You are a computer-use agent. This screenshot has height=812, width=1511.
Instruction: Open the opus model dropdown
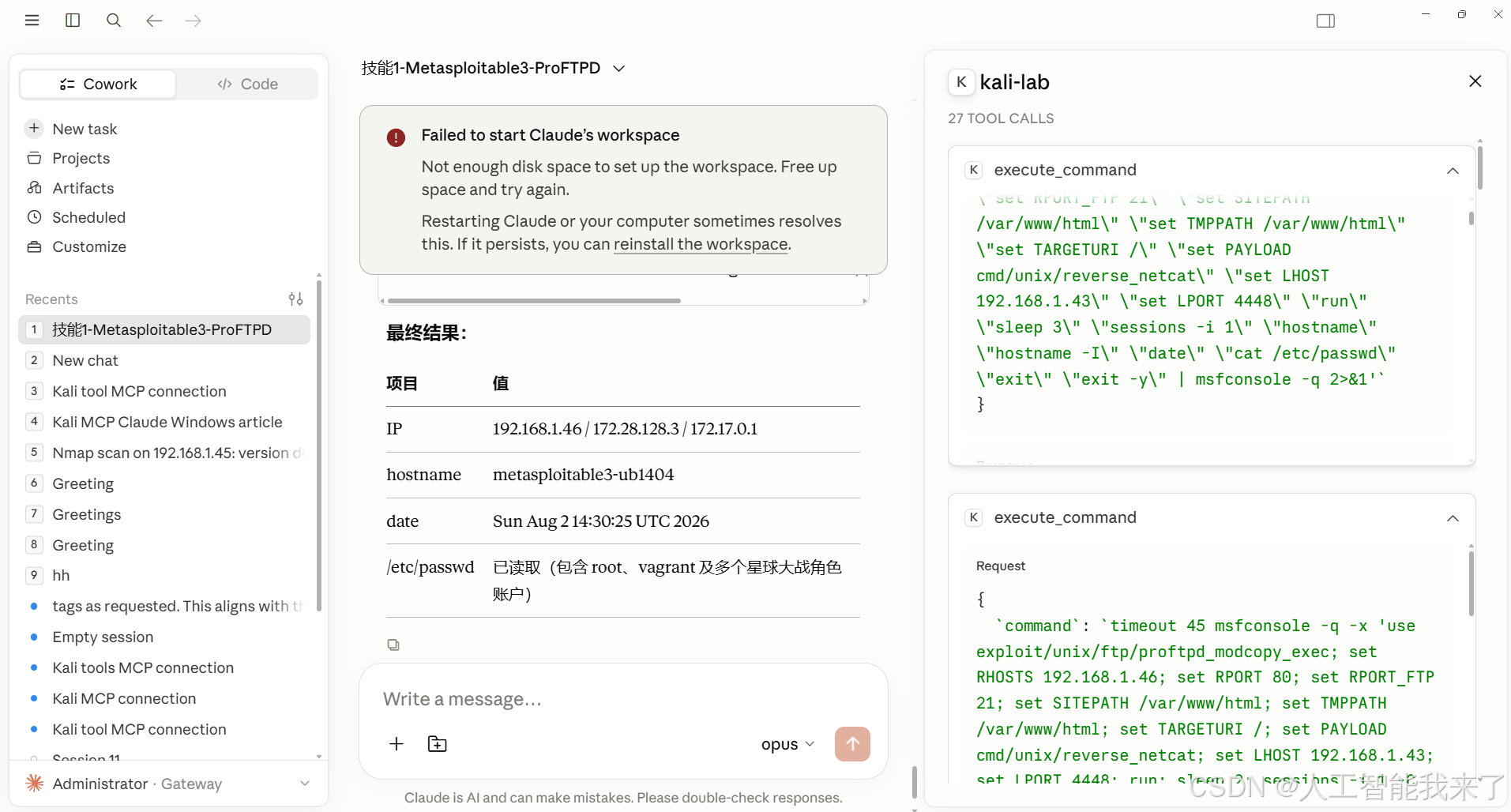coord(787,744)
